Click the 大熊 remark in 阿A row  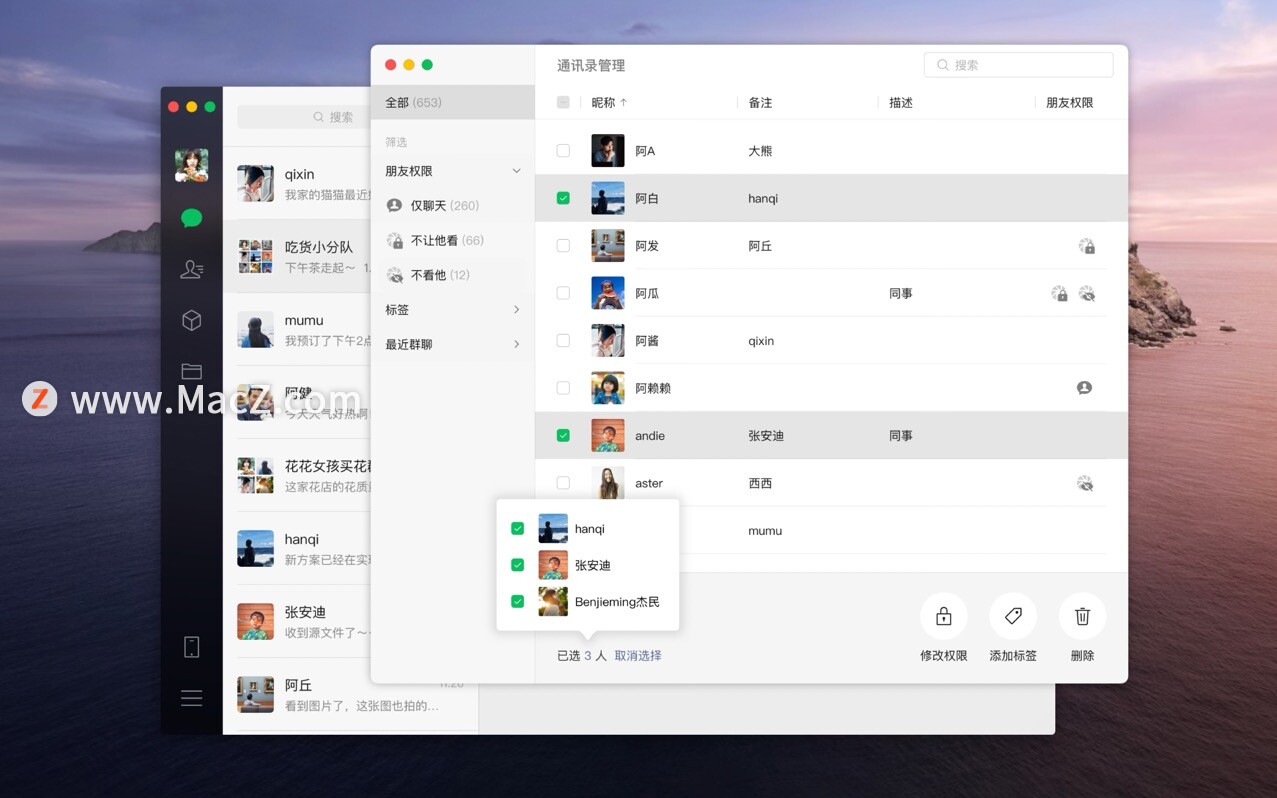click(x=760, y=151)
